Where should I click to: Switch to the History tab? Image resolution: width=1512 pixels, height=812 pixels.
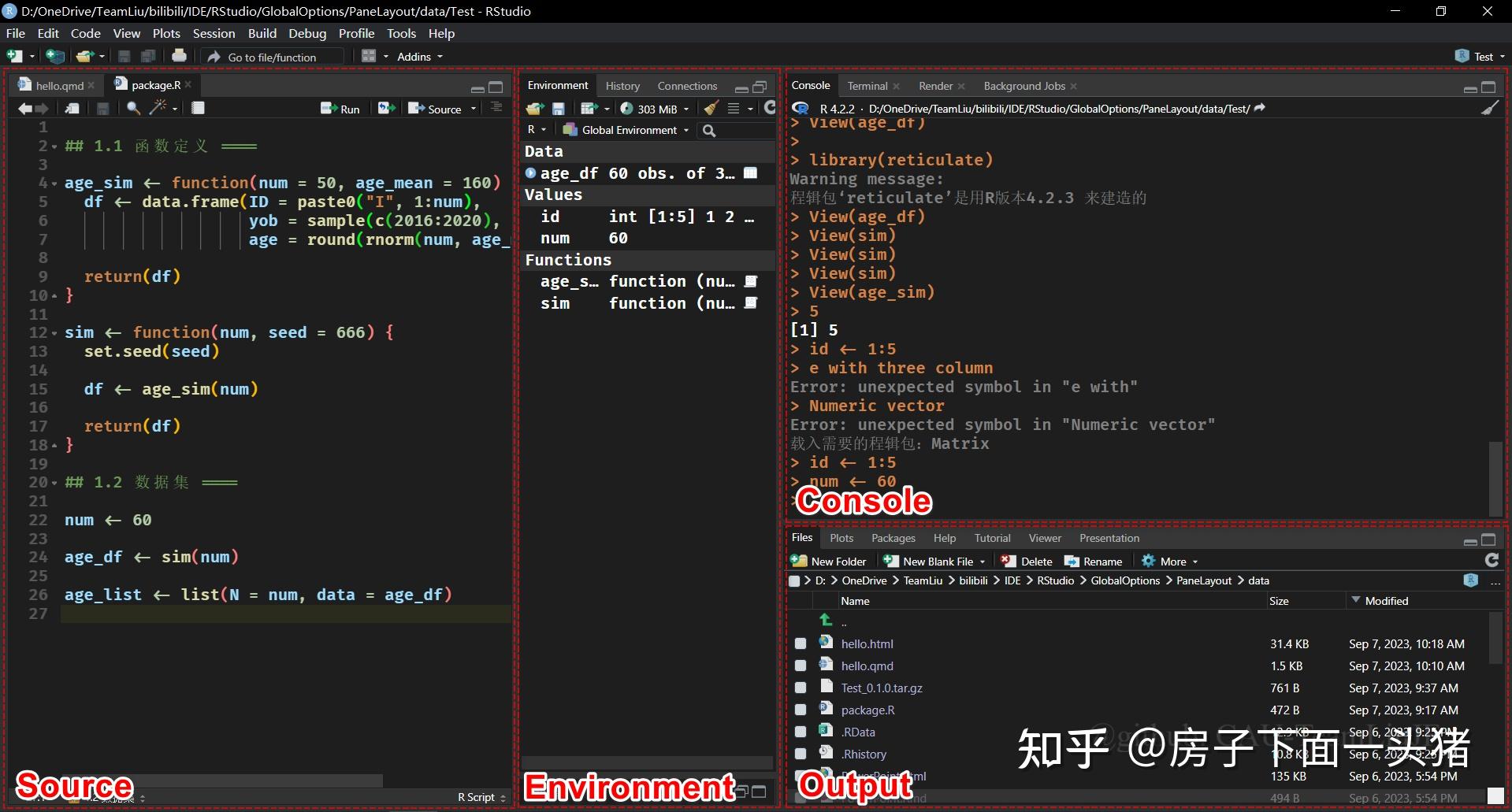pyautogui.click(x=622, y=85)
